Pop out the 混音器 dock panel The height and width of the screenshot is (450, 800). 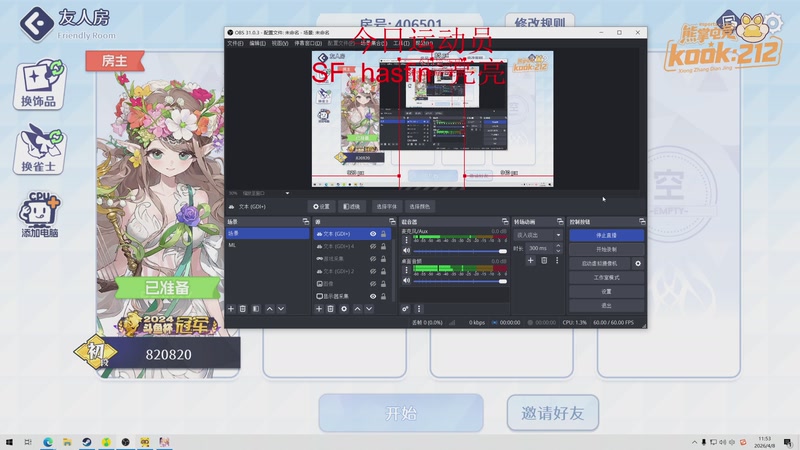(x=505, y=221)
